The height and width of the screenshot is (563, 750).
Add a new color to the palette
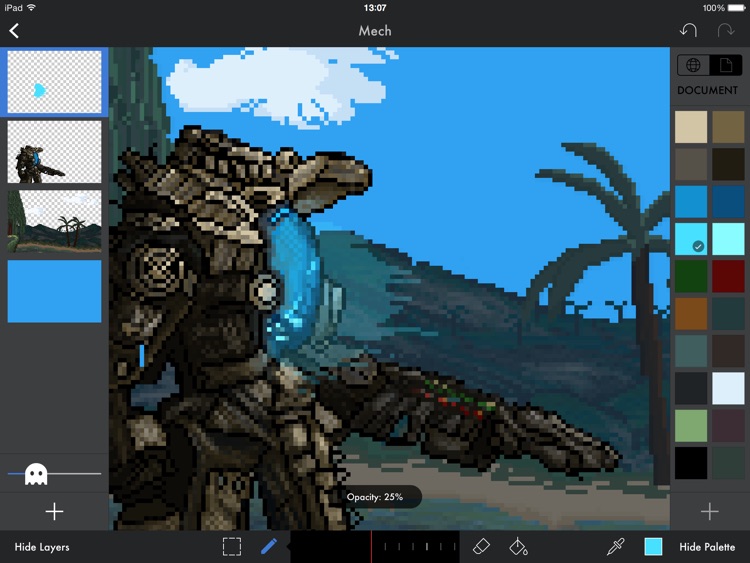click(x=709, y=511)
